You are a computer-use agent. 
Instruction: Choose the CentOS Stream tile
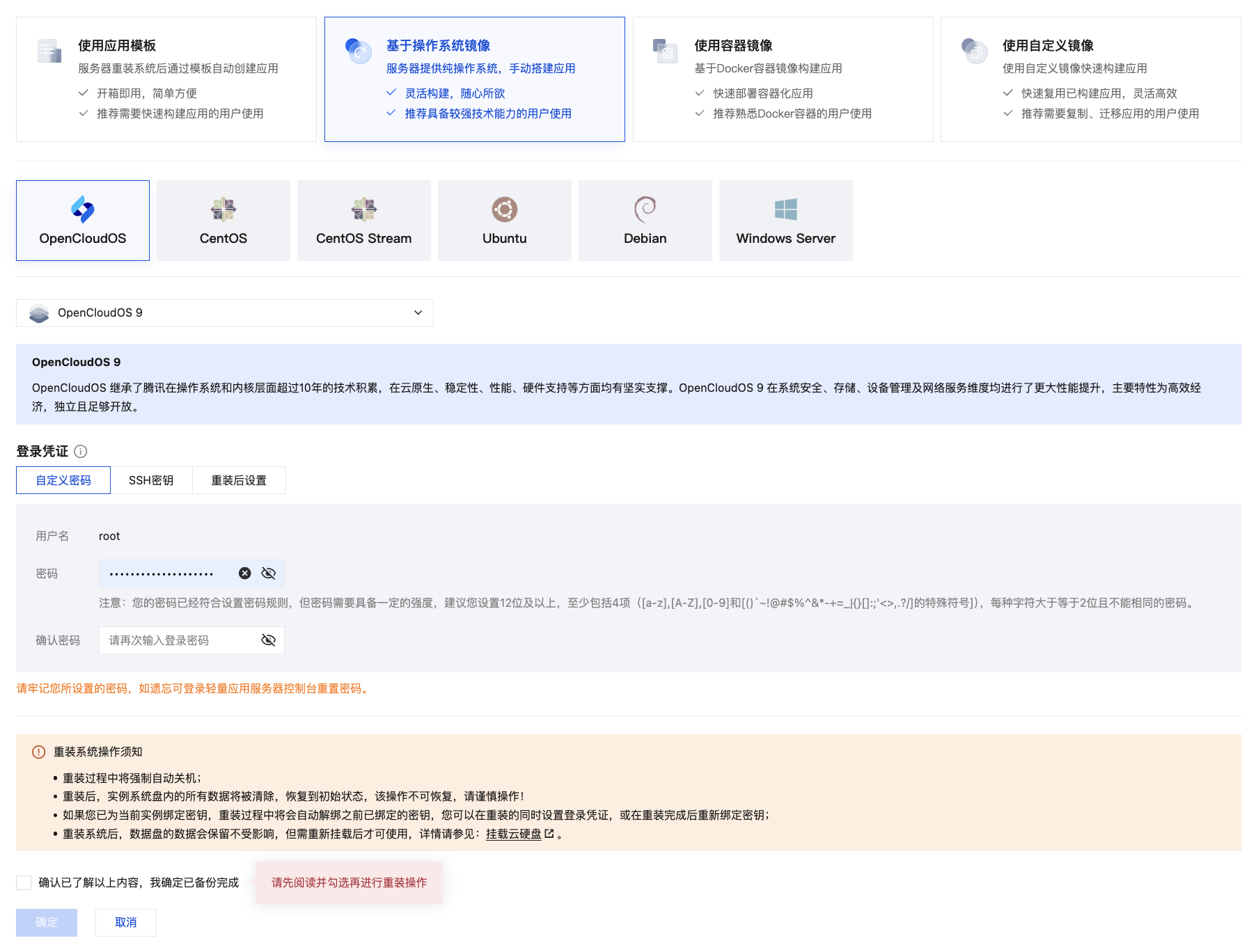pos(364,221)
